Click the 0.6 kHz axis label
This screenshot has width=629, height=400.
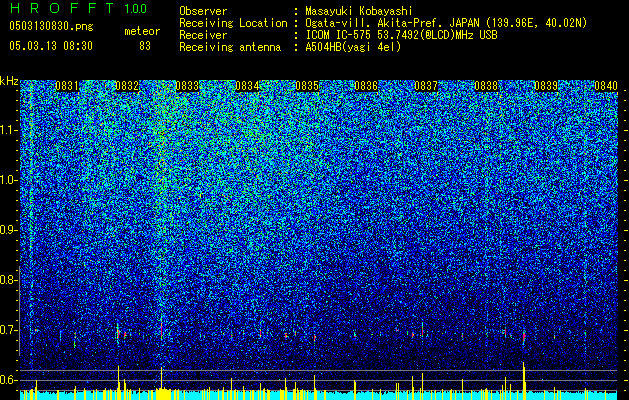coord(9,380)
